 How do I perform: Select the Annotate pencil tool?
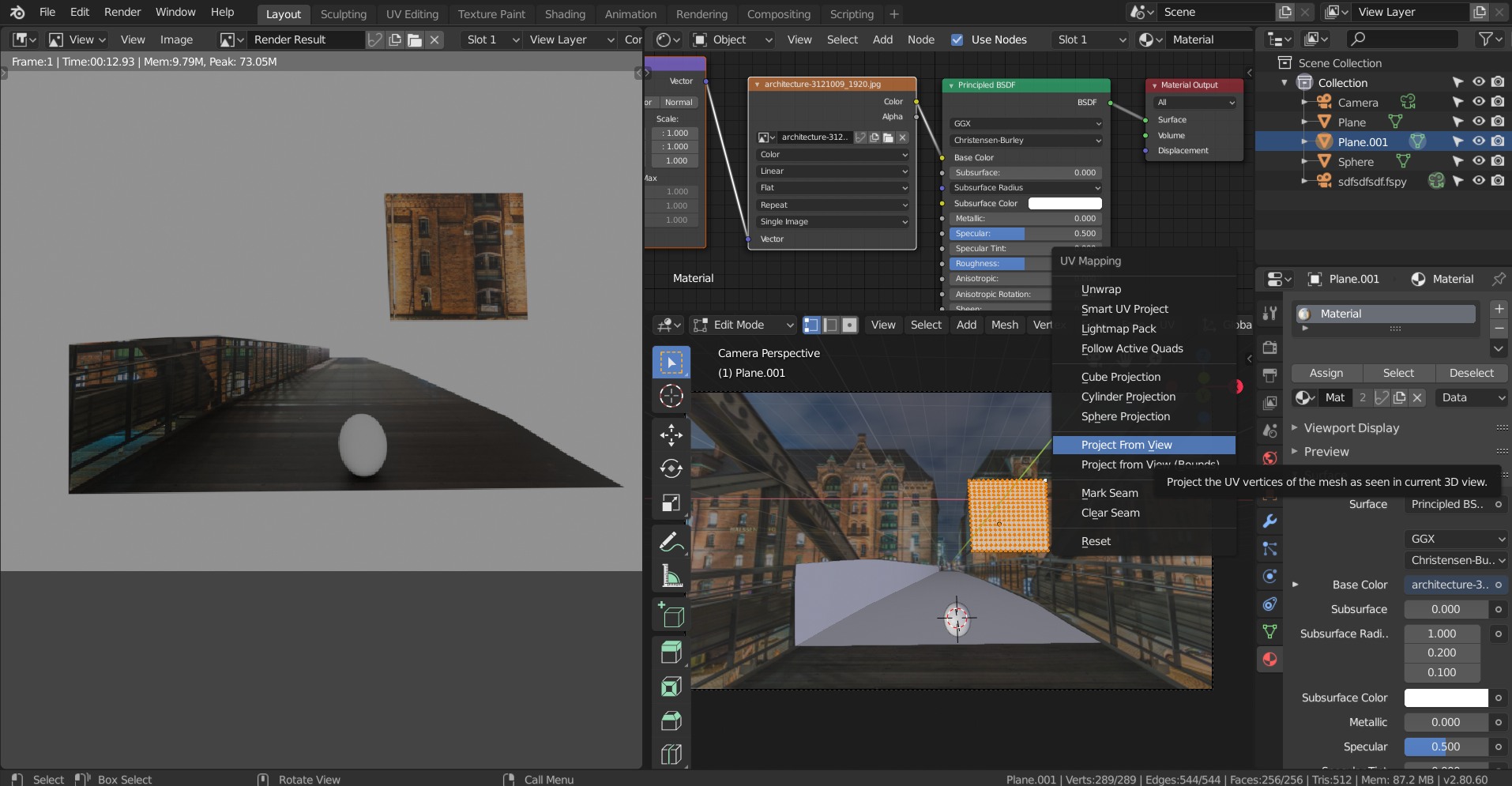(x=671, y=542)
